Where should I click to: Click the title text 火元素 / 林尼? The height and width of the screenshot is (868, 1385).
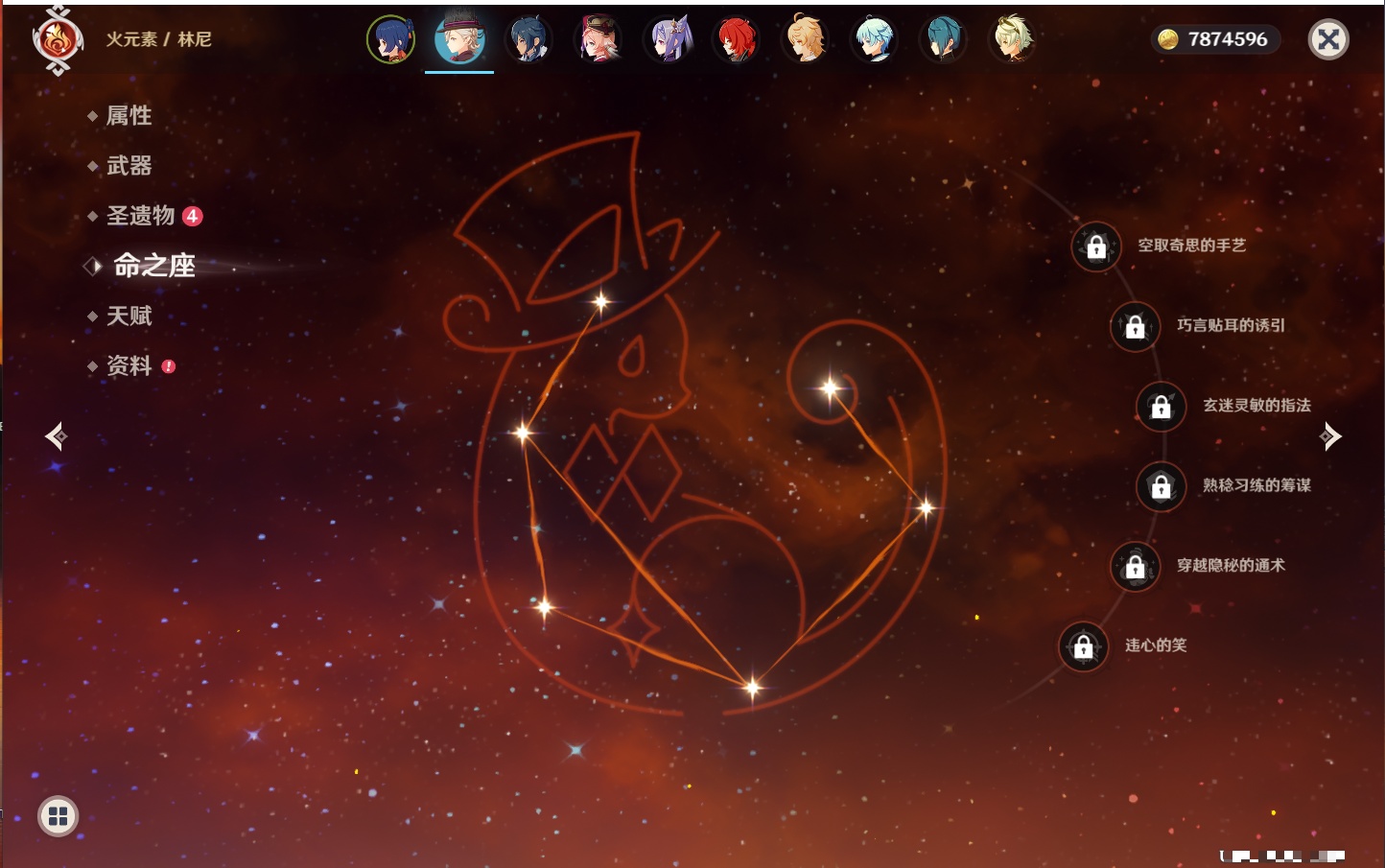[x=158, y=39]
